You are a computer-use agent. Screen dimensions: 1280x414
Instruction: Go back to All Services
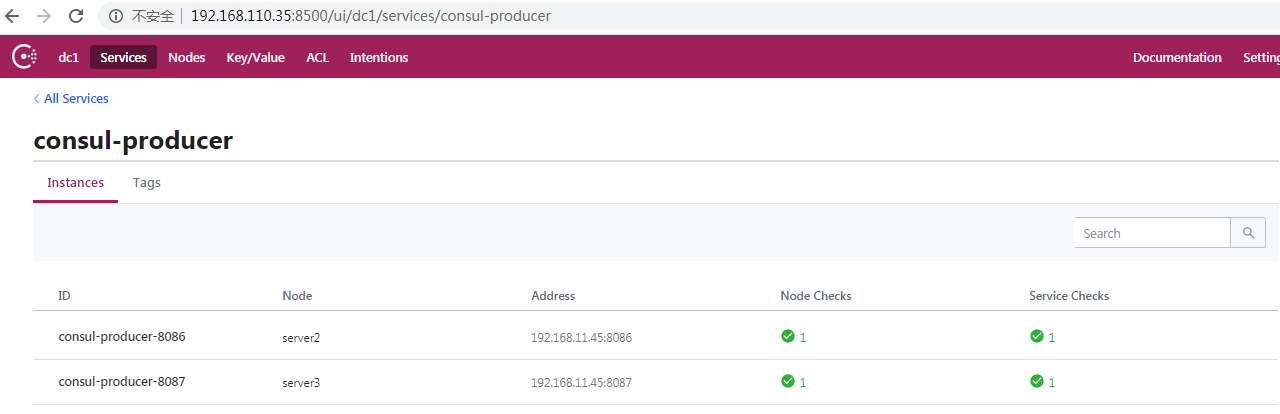(71, 99)
